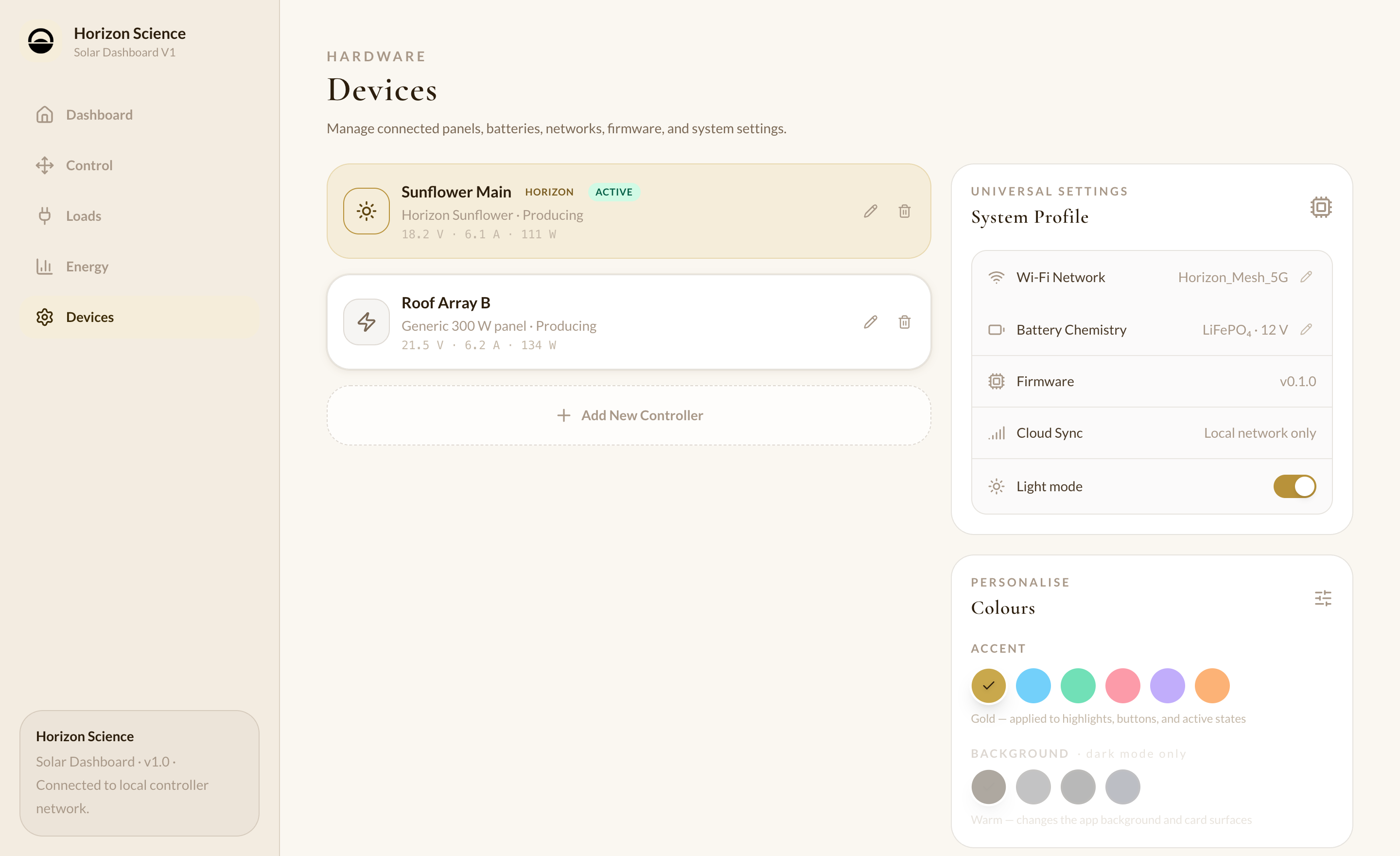Select the blue accent colour
Viewport: 1400px width, 856px height.
1033,685
